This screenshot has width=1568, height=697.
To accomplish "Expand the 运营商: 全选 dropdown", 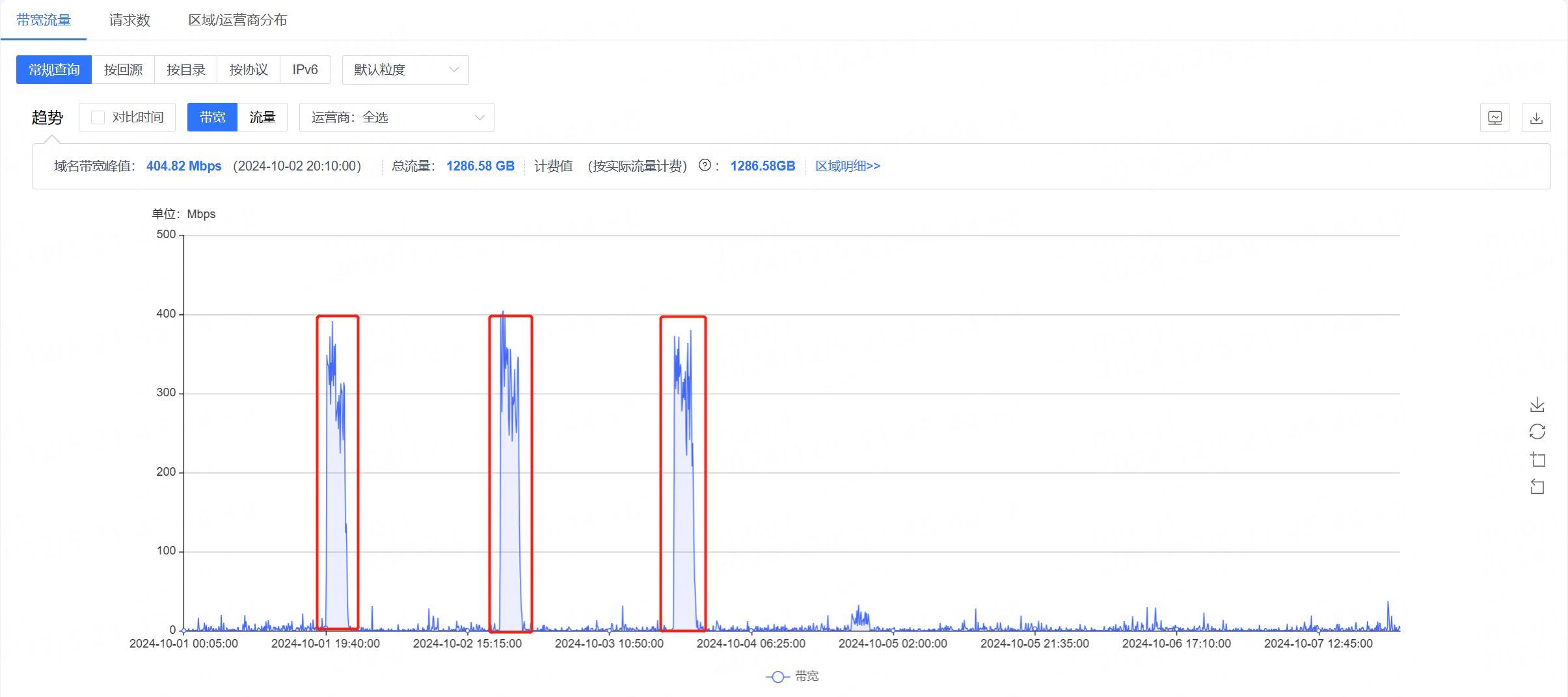I will point(396,117).
